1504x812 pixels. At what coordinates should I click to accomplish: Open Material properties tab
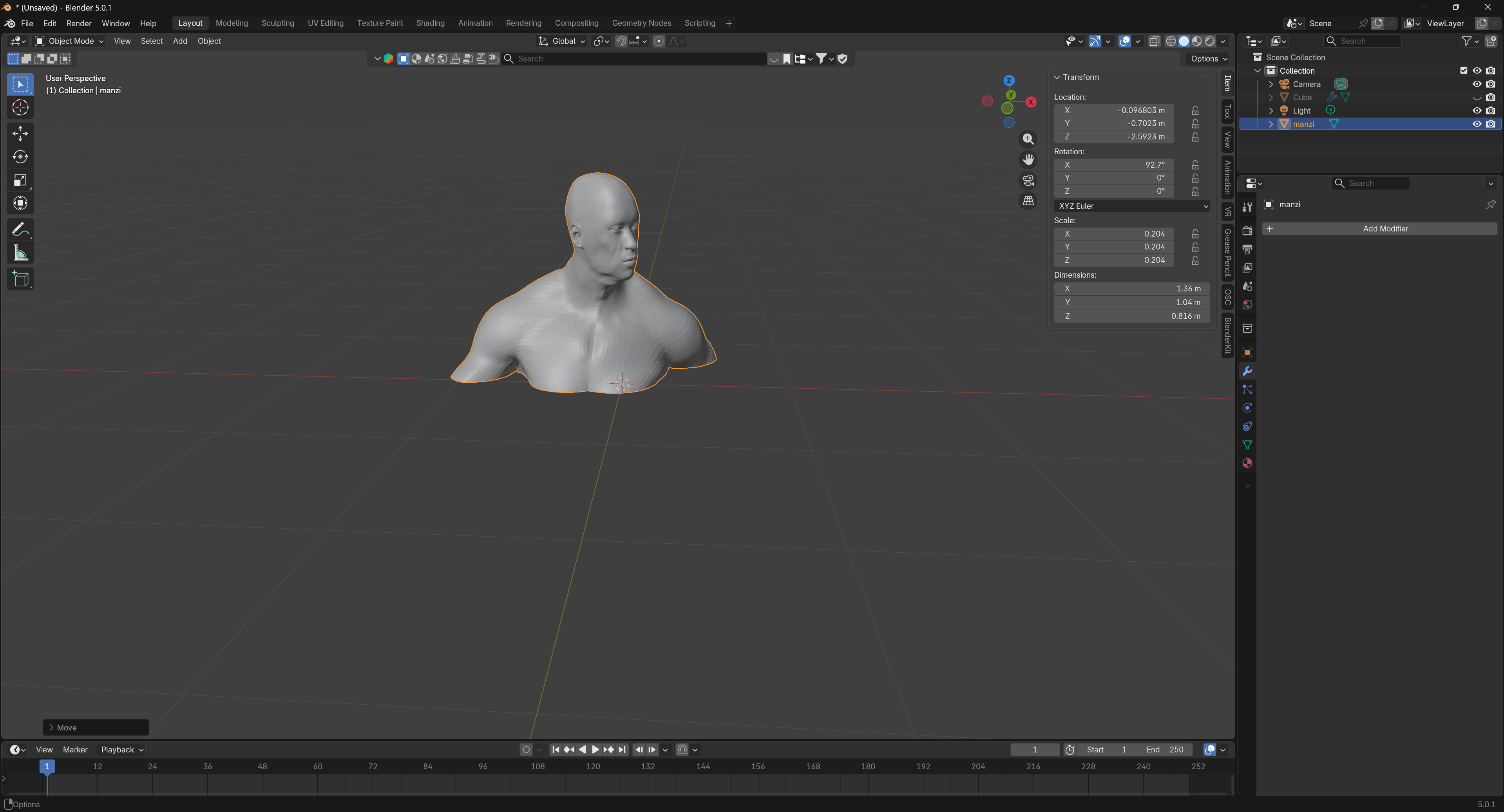[1247, 463]
